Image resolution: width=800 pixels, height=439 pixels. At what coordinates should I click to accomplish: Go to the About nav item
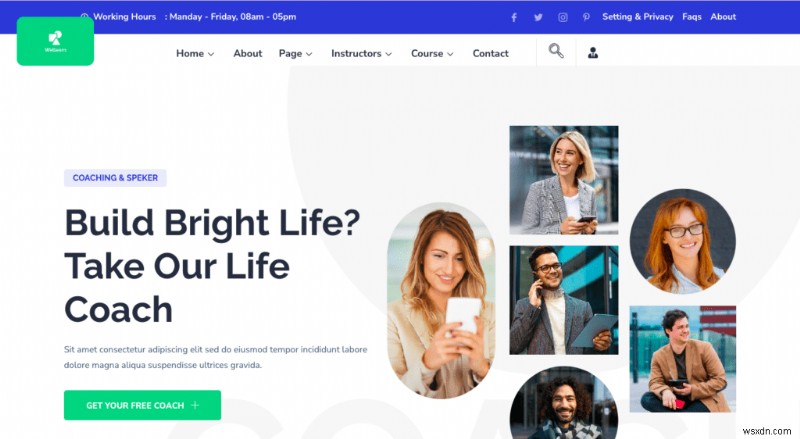[247, 53]
